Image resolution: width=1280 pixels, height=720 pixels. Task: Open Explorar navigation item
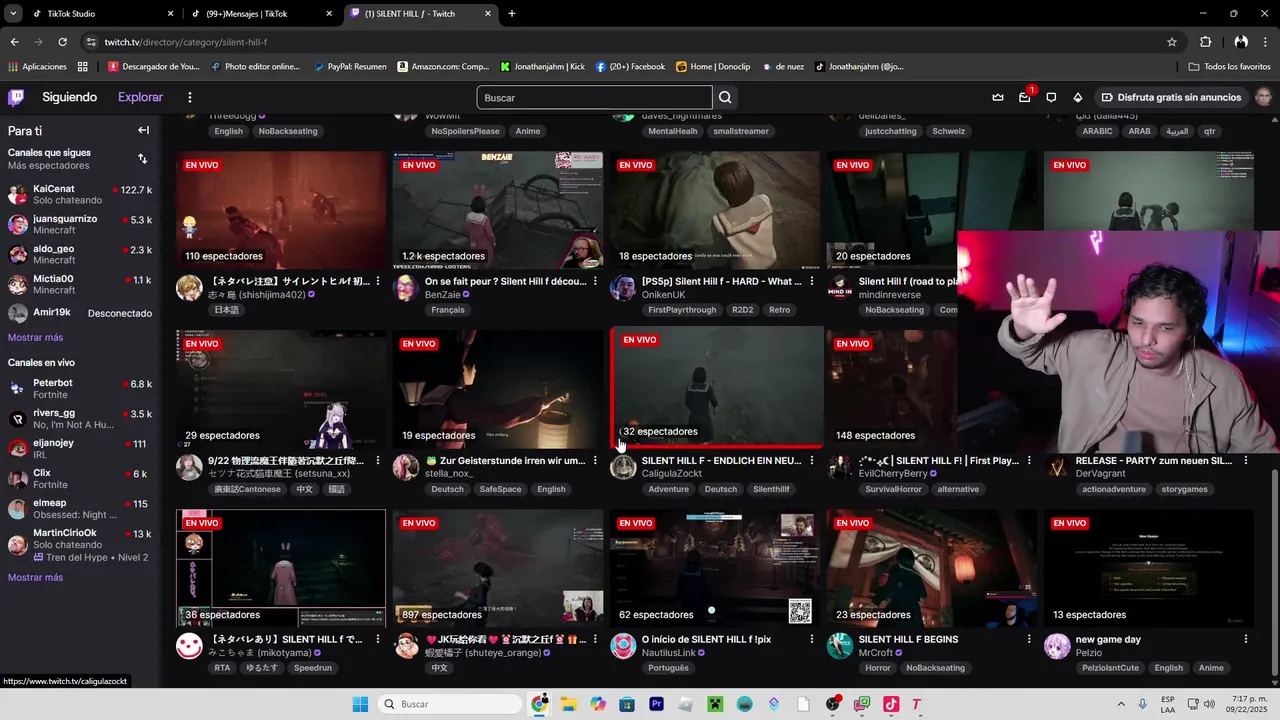coord(140,97)
